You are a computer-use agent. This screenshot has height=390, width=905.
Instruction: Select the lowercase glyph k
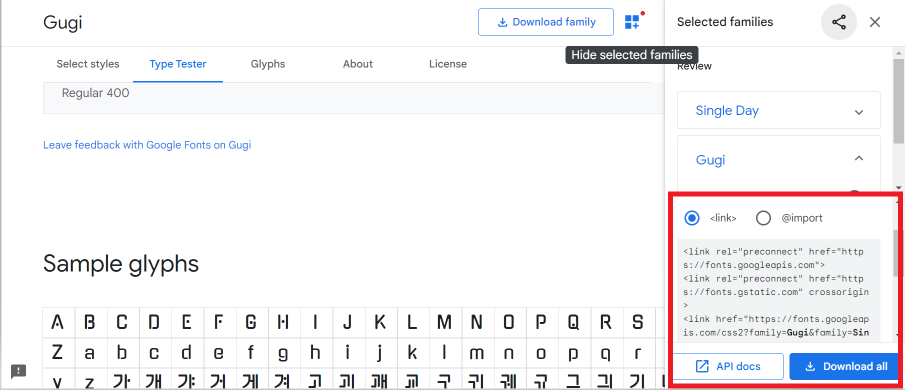[x=412, y=352]
